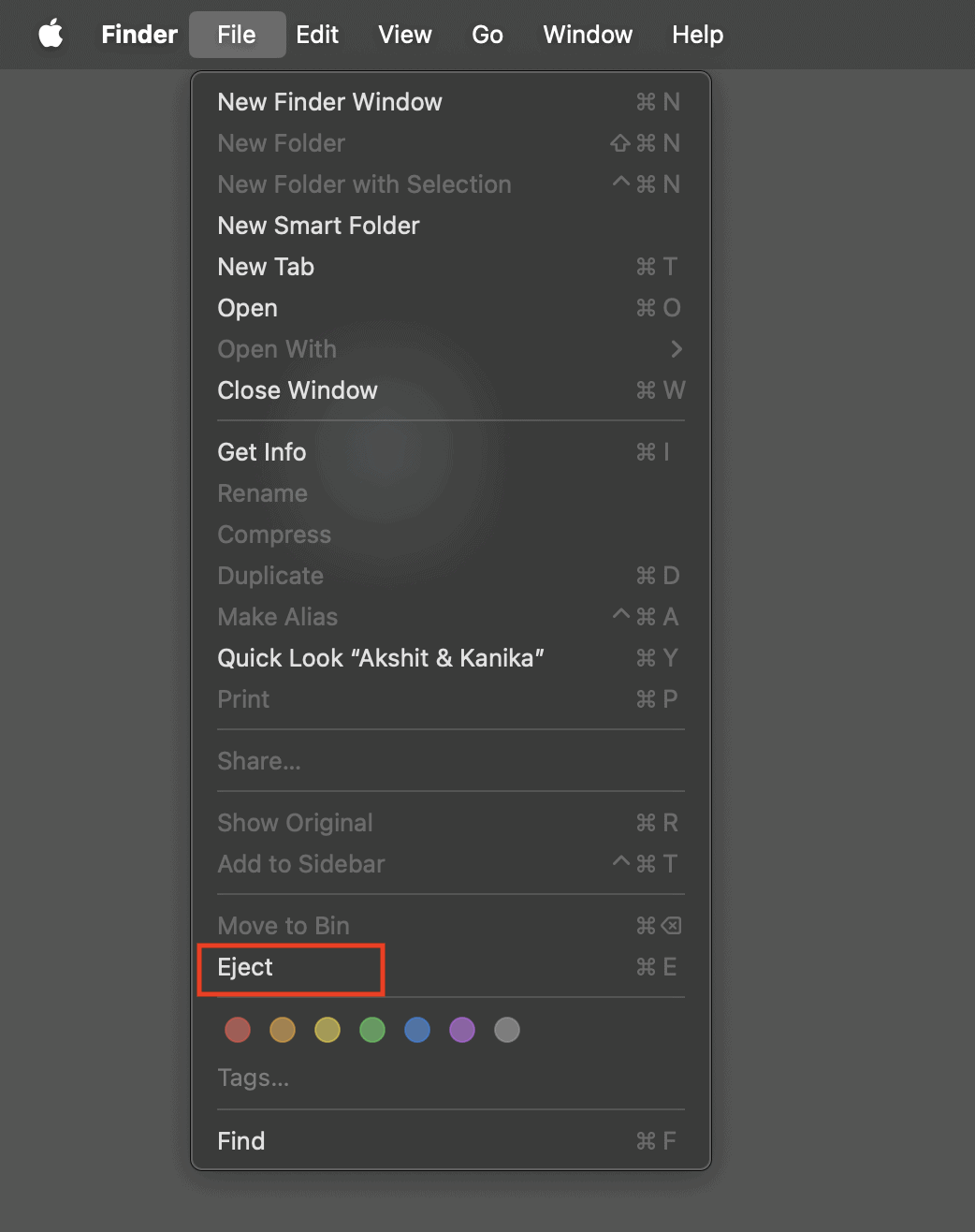975x1232 pixels.
Task: Open the Go menu in menu bar
Action: (487, 35)
